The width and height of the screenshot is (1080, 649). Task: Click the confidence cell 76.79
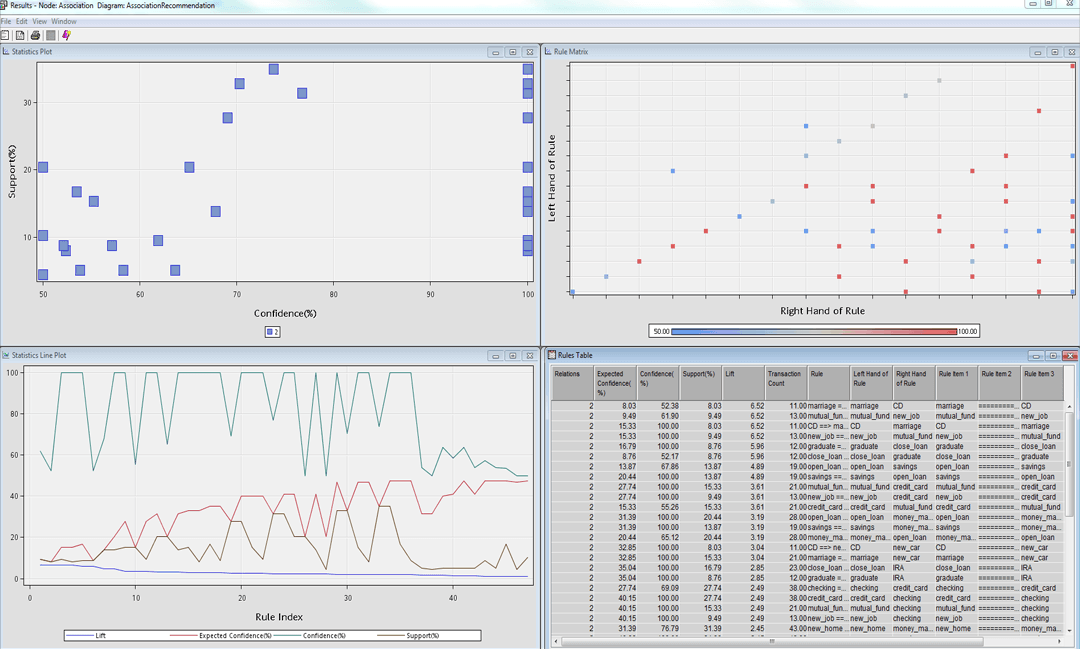click(658, 629)
